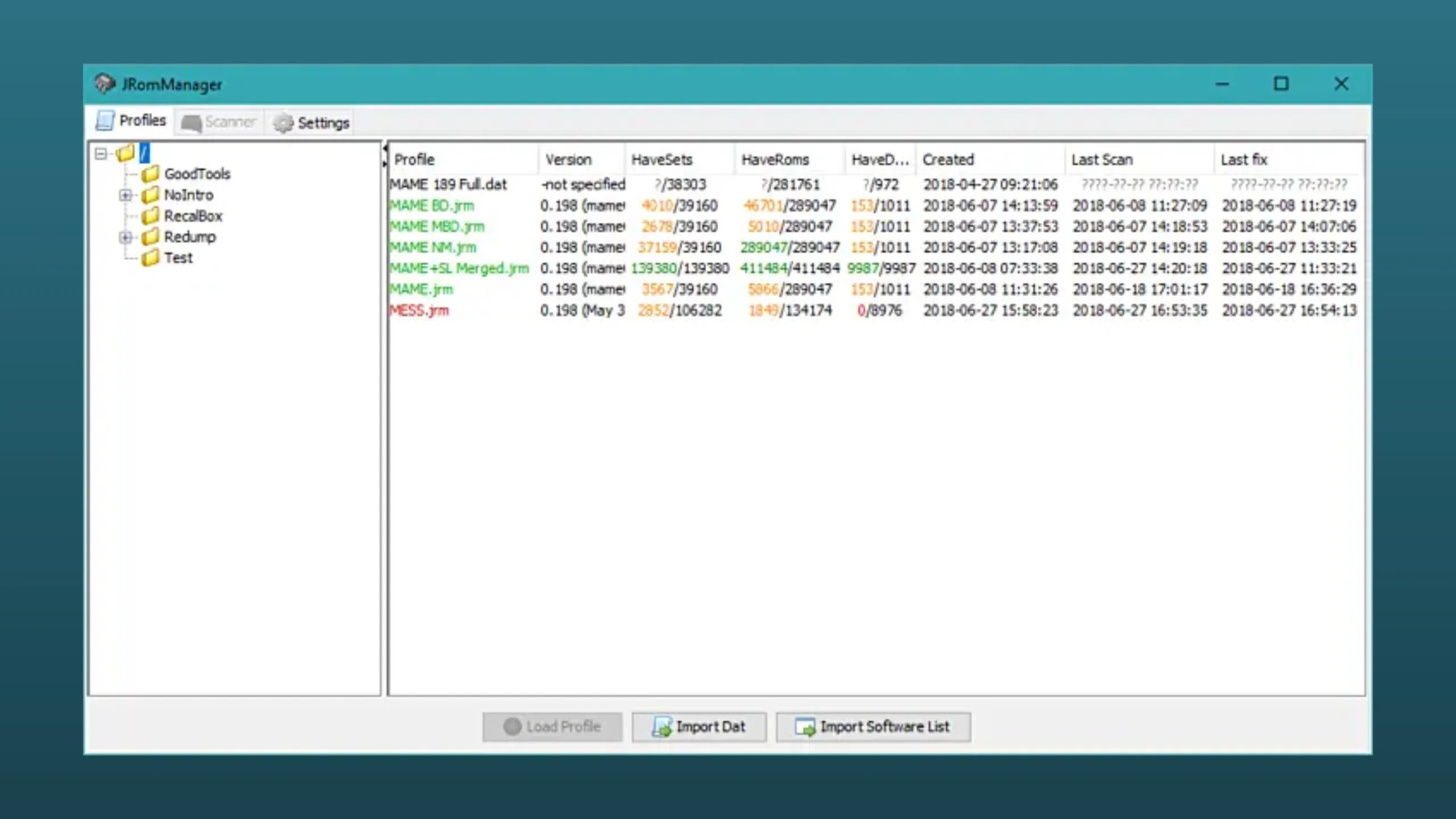Image resolution: width=1456 pixels, height=819 pixels.
Task: Open the Settings tab
Action: 311,122
